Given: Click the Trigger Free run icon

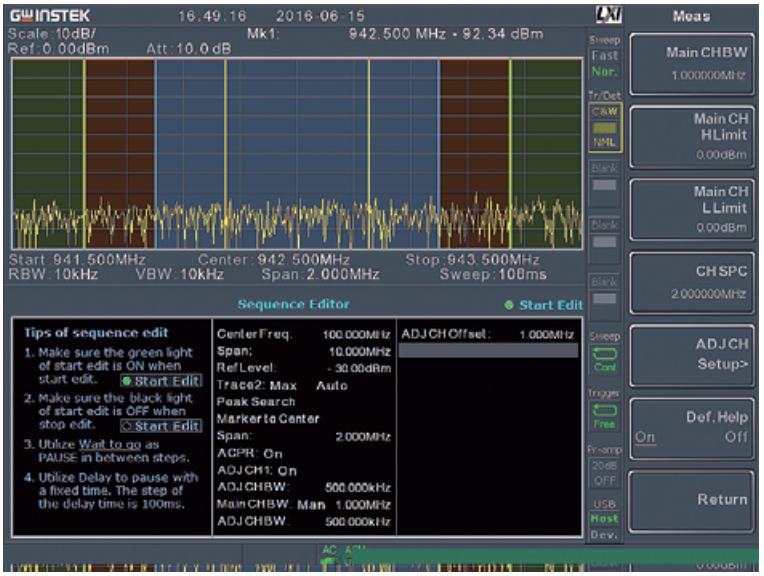Looking at the screenshot, I should tap(605, 416).
